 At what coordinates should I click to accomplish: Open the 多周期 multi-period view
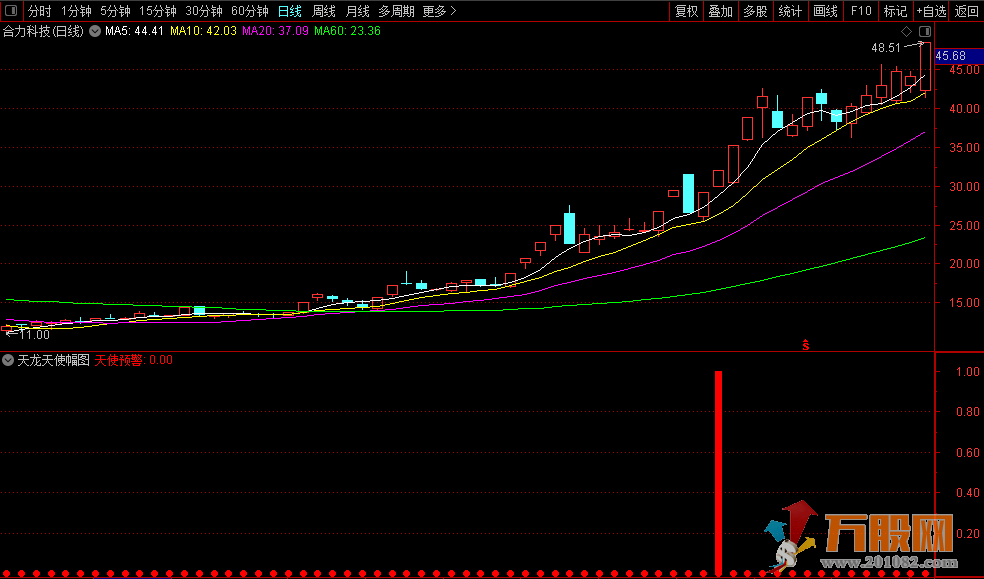tap(396, 11)
